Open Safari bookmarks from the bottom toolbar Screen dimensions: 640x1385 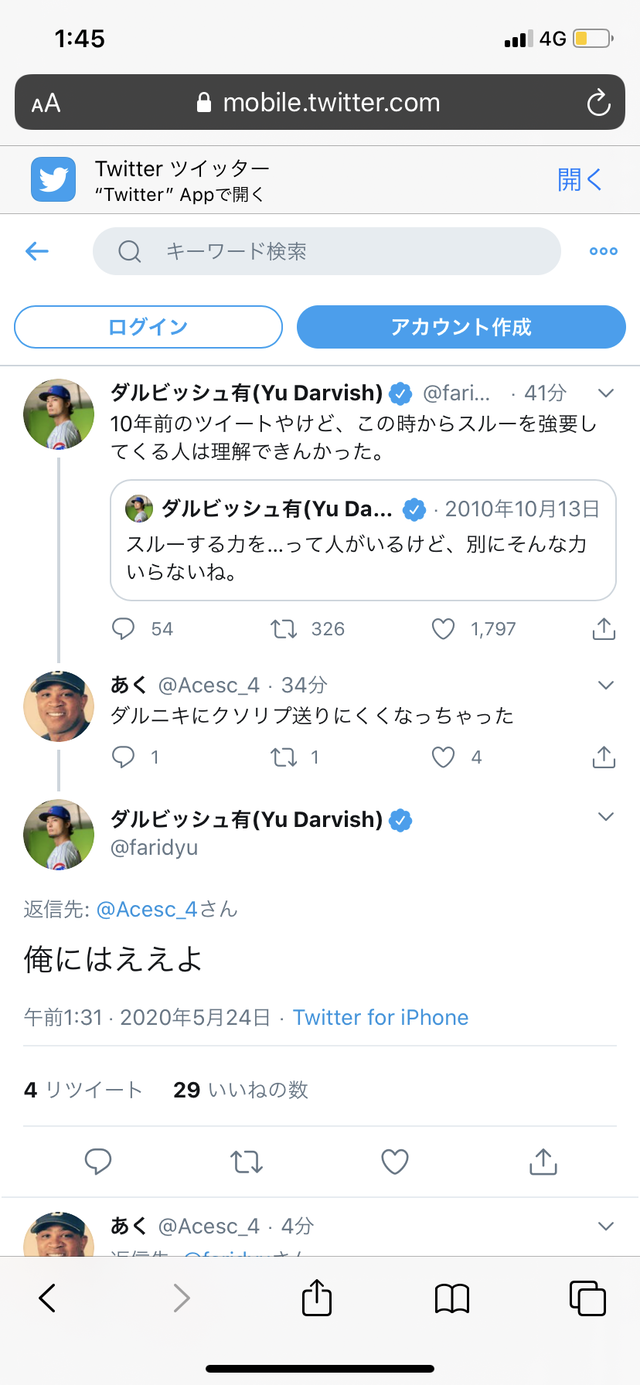point(452,1298)
